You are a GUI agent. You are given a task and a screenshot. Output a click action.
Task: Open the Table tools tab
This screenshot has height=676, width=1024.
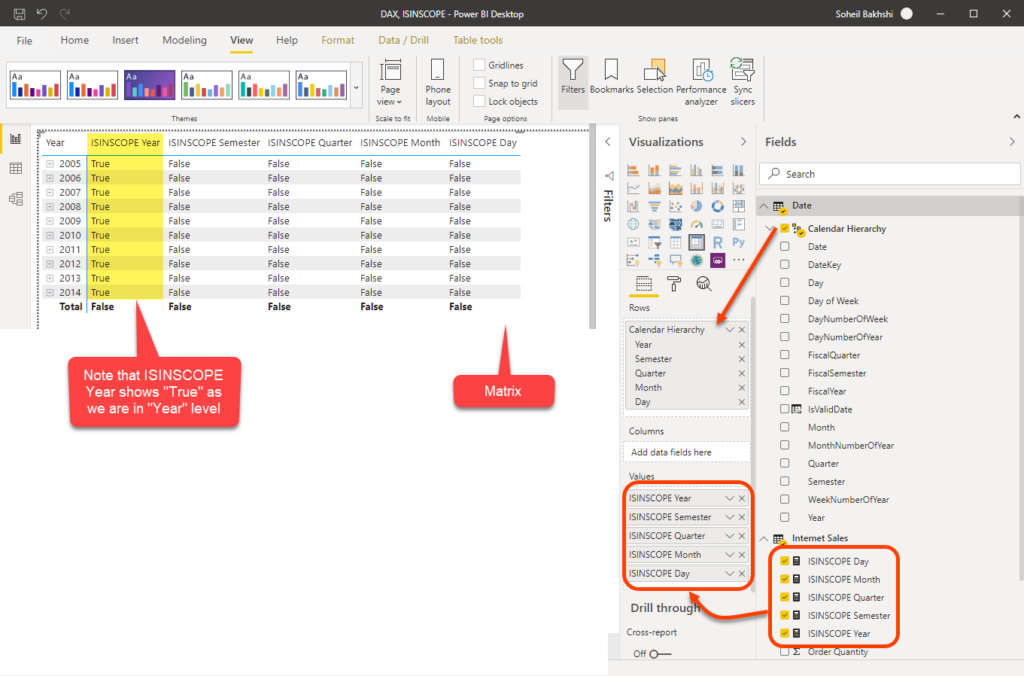(477, 40)
